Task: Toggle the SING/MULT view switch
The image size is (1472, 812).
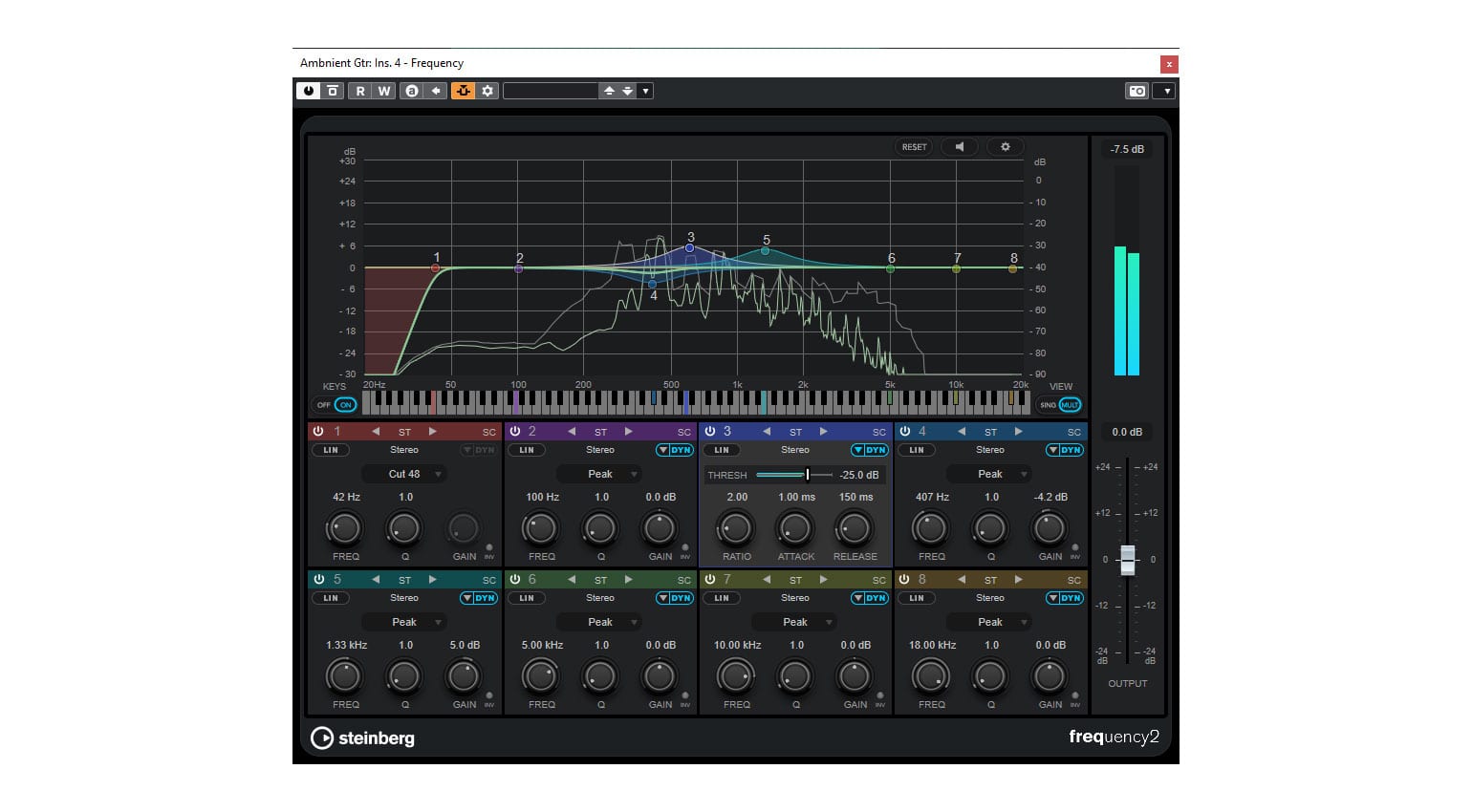Action: click(x=1060, y=405)
